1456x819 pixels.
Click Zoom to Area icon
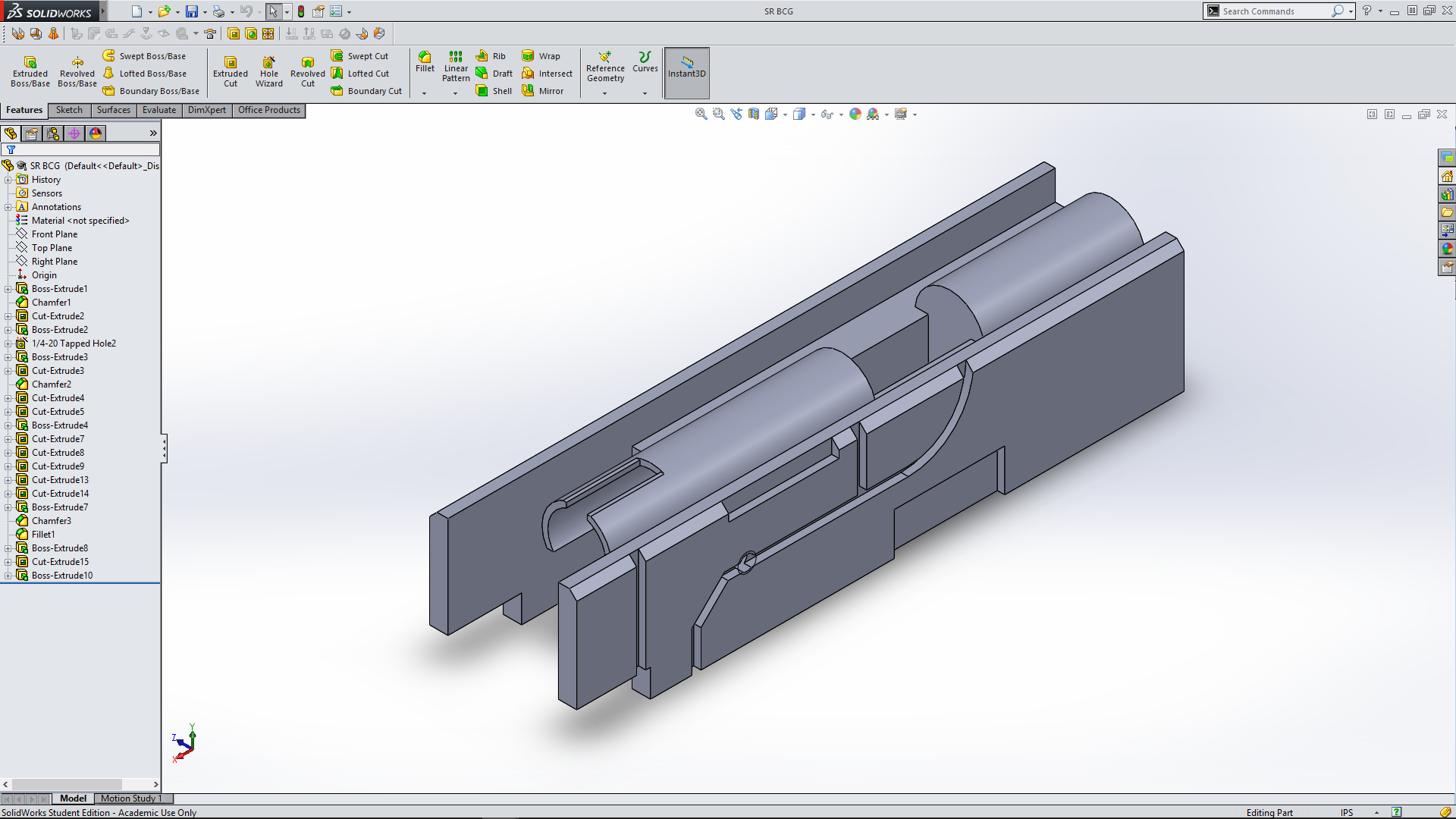pyautogui.click(x=719, y=114)
